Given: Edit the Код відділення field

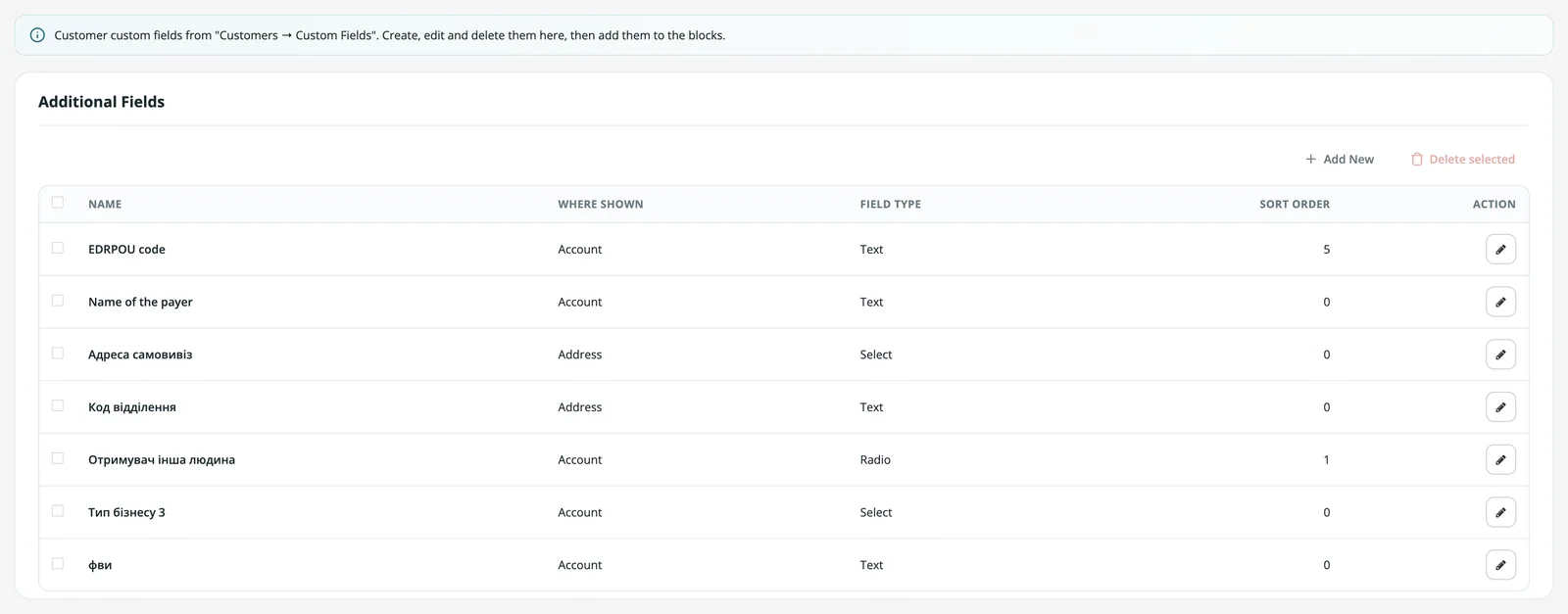Looking at the screenshot, I should pos(1500,407).
